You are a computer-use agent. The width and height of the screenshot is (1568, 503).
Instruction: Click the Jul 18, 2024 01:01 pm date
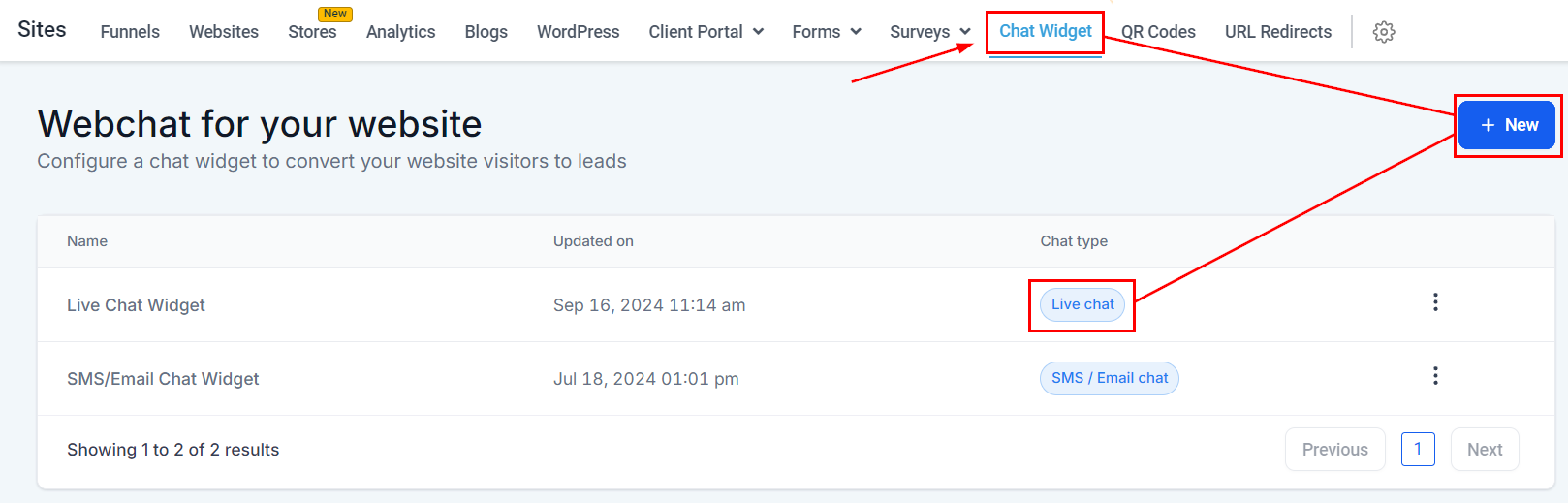(x=646, y=379)
